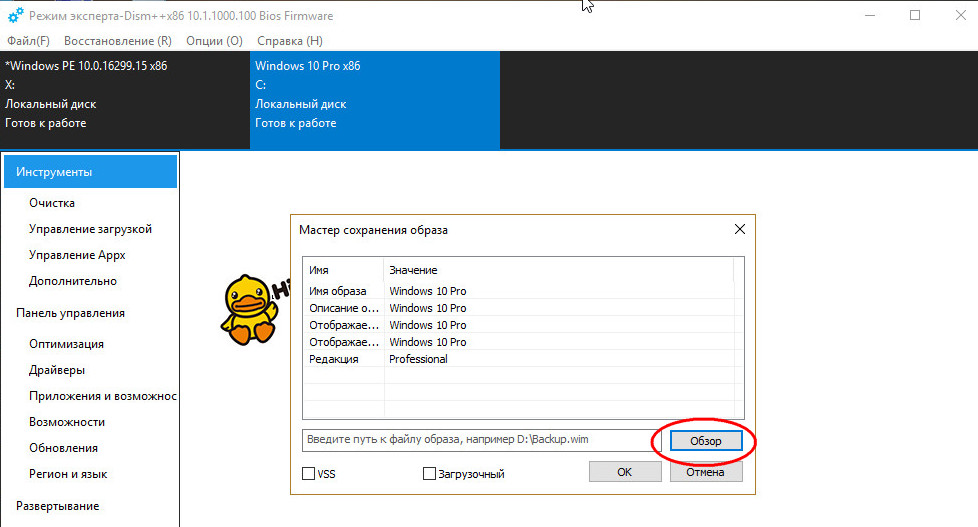The width and height of the screenshot is (978, 527).
Task: Open the Восстановление (R) menu
Action: click(x=117, y=41)
